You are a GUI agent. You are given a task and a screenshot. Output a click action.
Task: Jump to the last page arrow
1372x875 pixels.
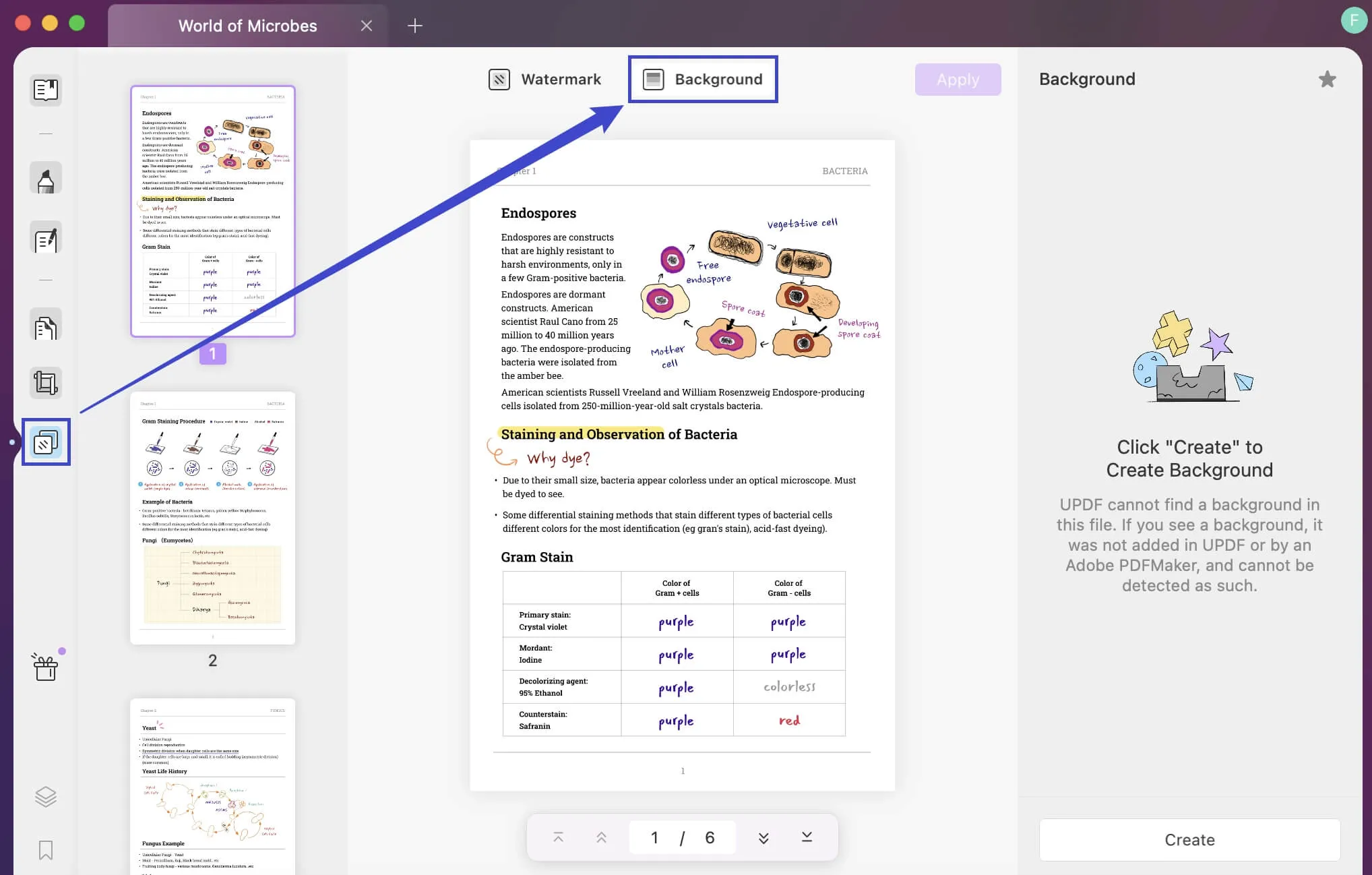[807, 837]
